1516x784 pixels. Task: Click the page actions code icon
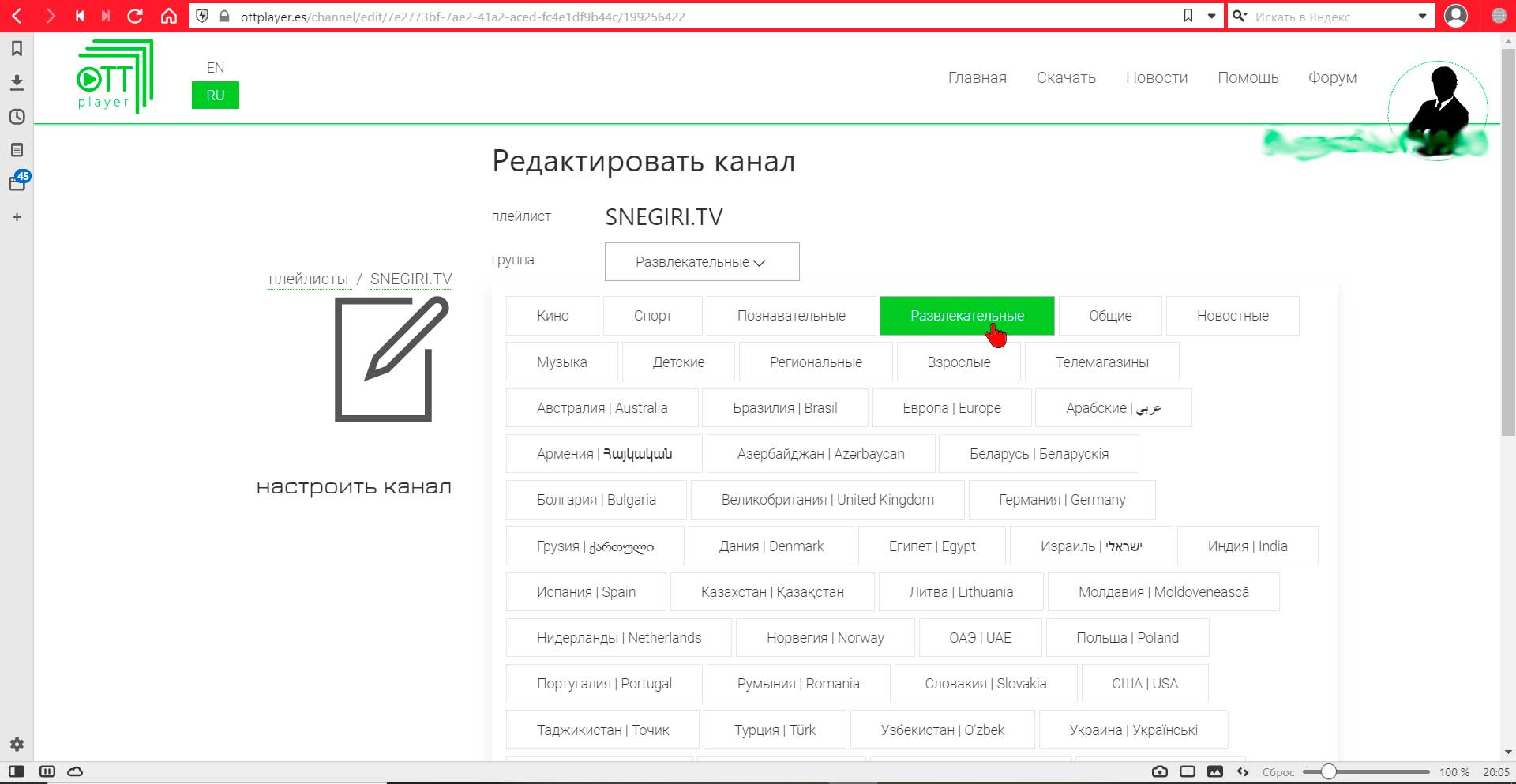tap(1243, 771)
